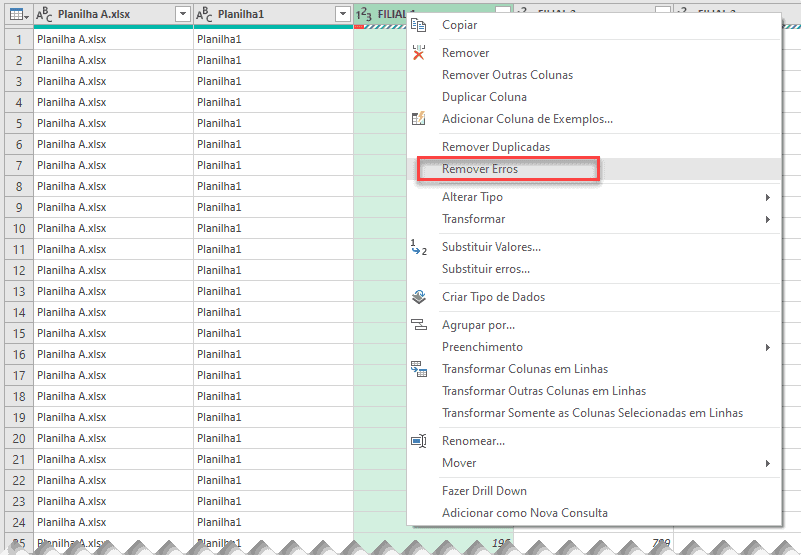The image size is (801, 555).
Task: Select Fazer Drill Down
Action: 594,491
